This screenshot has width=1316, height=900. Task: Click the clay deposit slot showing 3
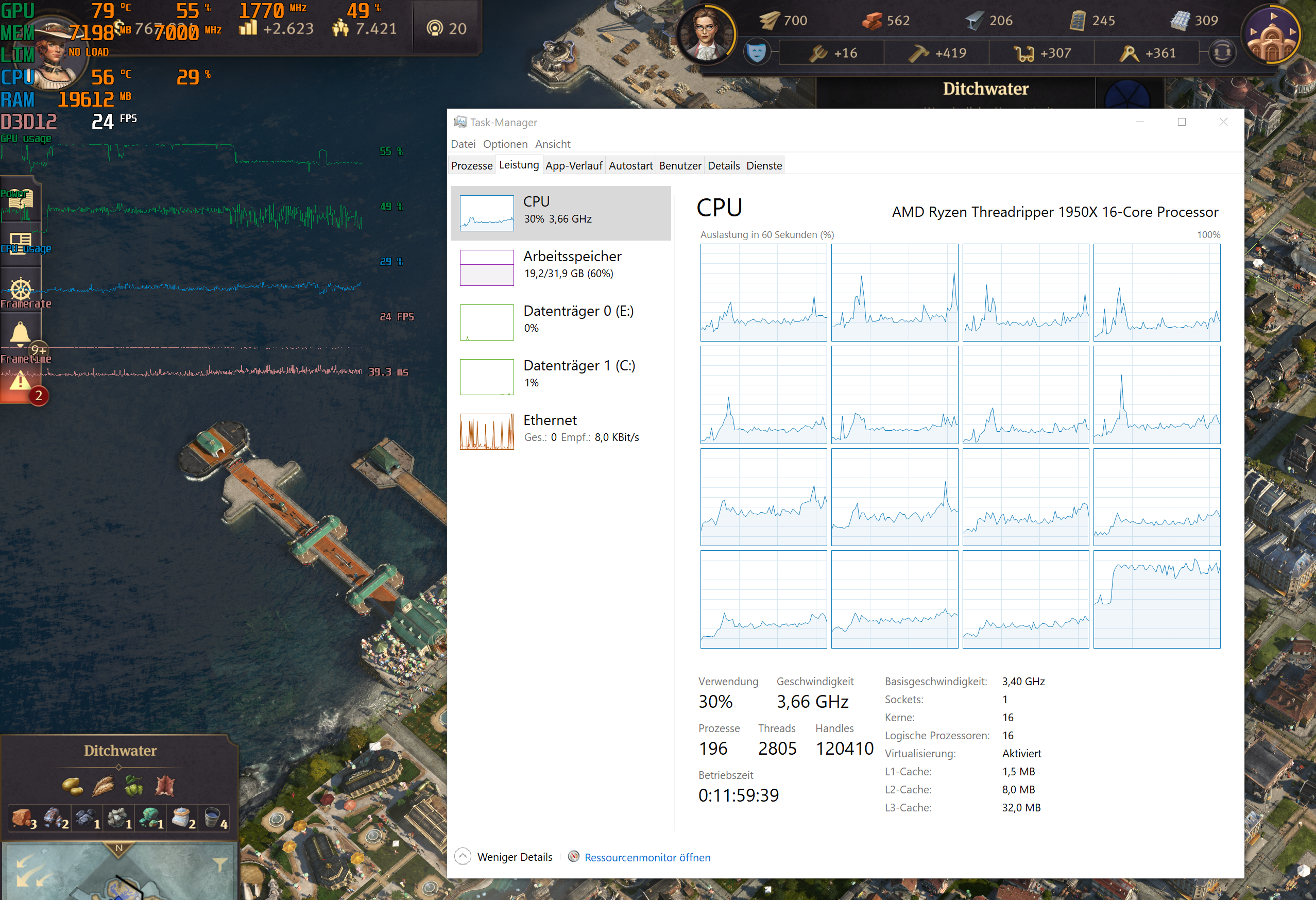tap(24, 819)
